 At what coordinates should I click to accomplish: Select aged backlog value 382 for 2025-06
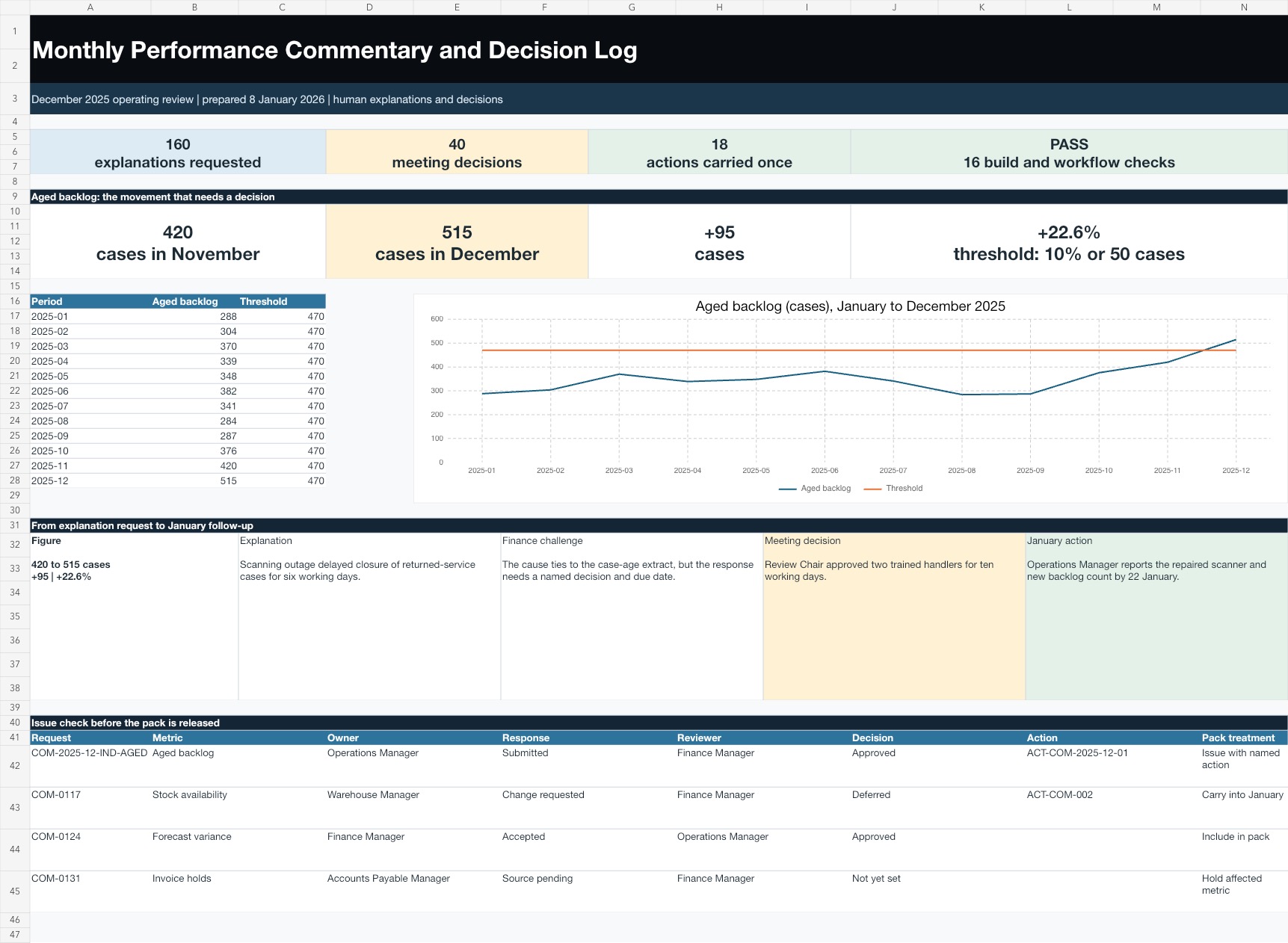194,391
